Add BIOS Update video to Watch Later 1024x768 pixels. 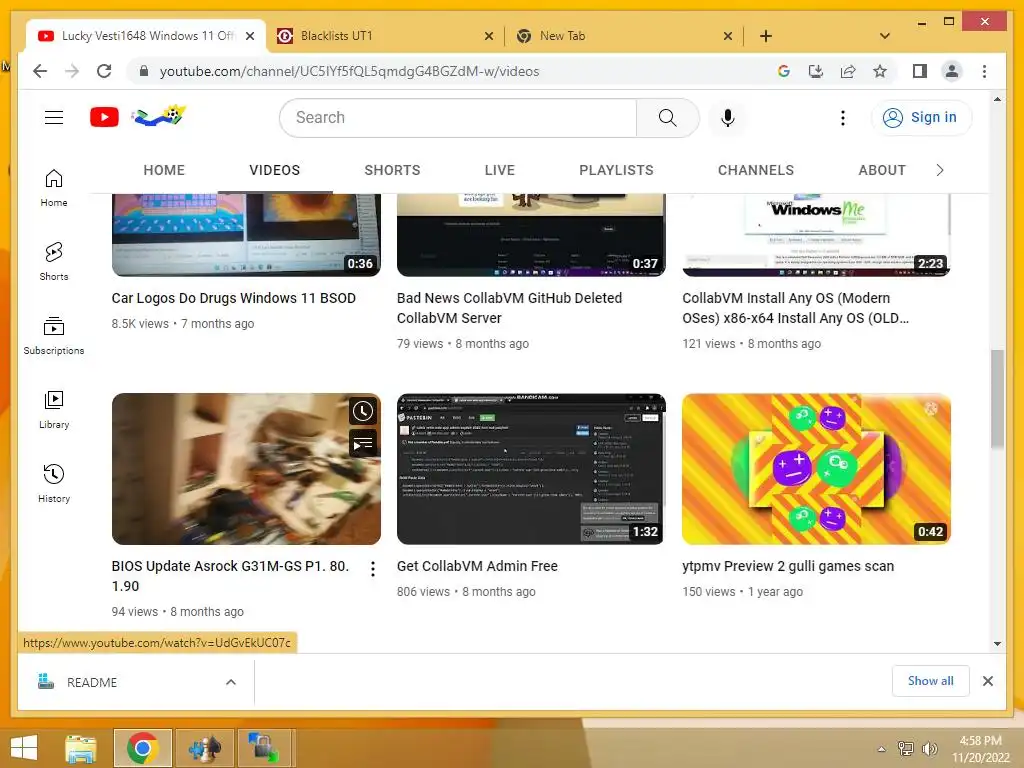[x=362, y=411]
